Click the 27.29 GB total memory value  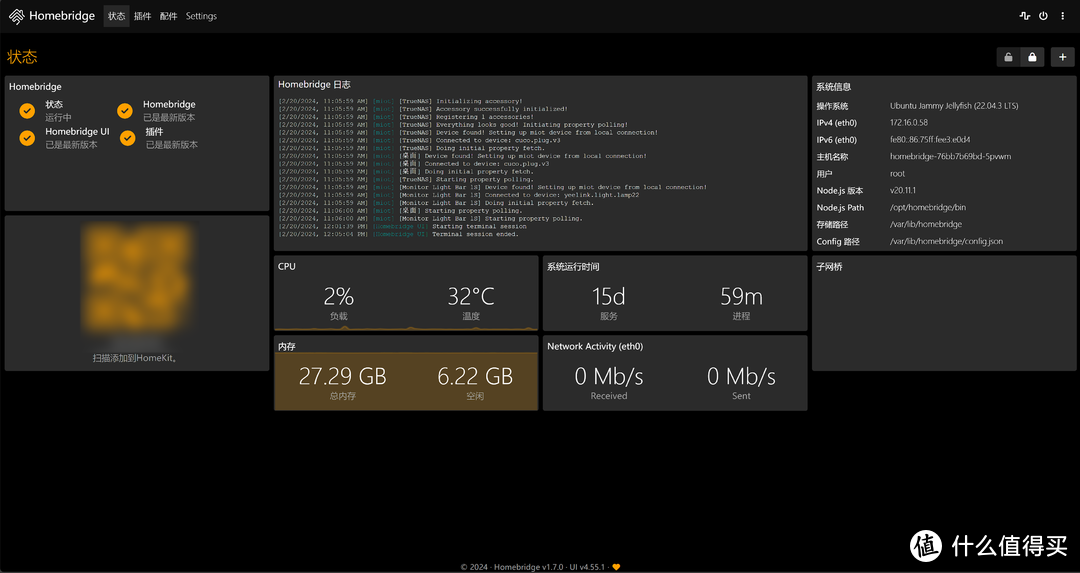coord(342,376)
